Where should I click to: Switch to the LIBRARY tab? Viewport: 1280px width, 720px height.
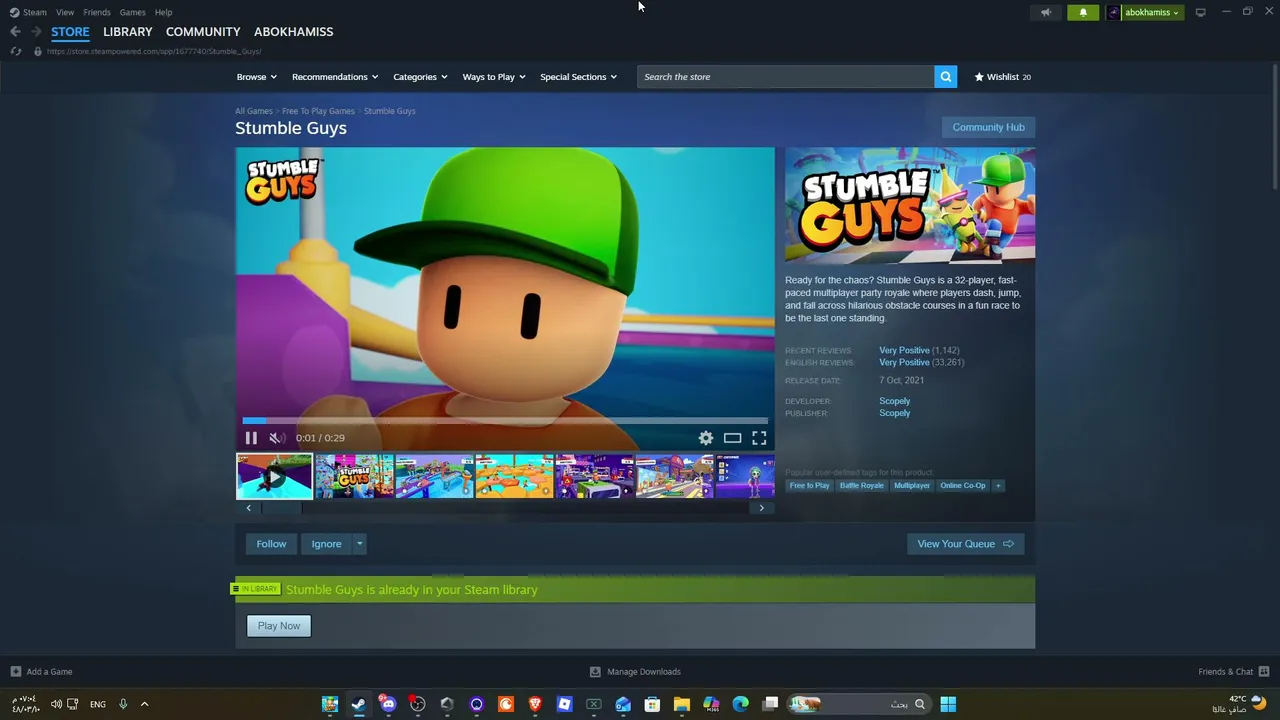click(x=128, y=32)
